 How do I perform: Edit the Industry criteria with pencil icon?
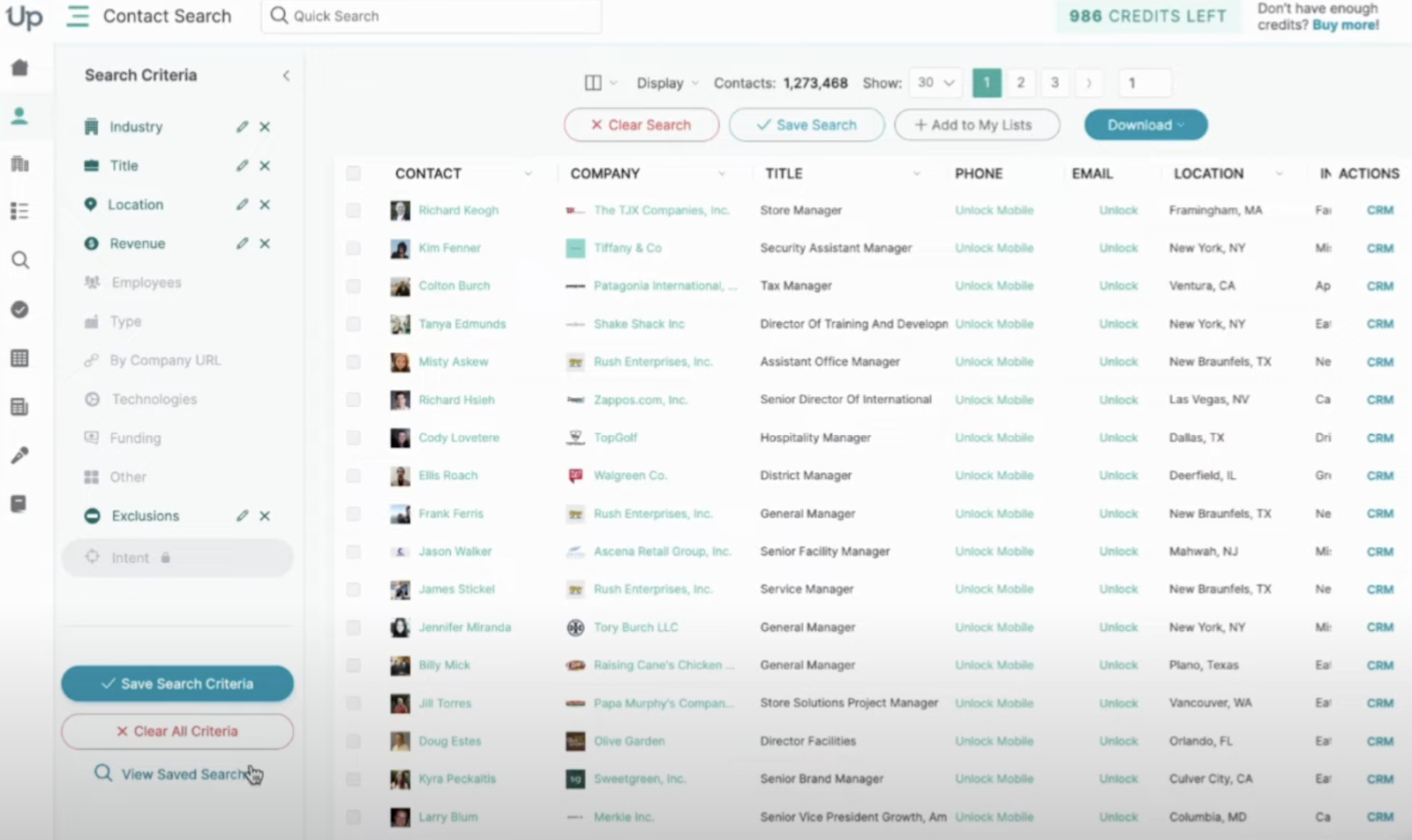[242, 127]
